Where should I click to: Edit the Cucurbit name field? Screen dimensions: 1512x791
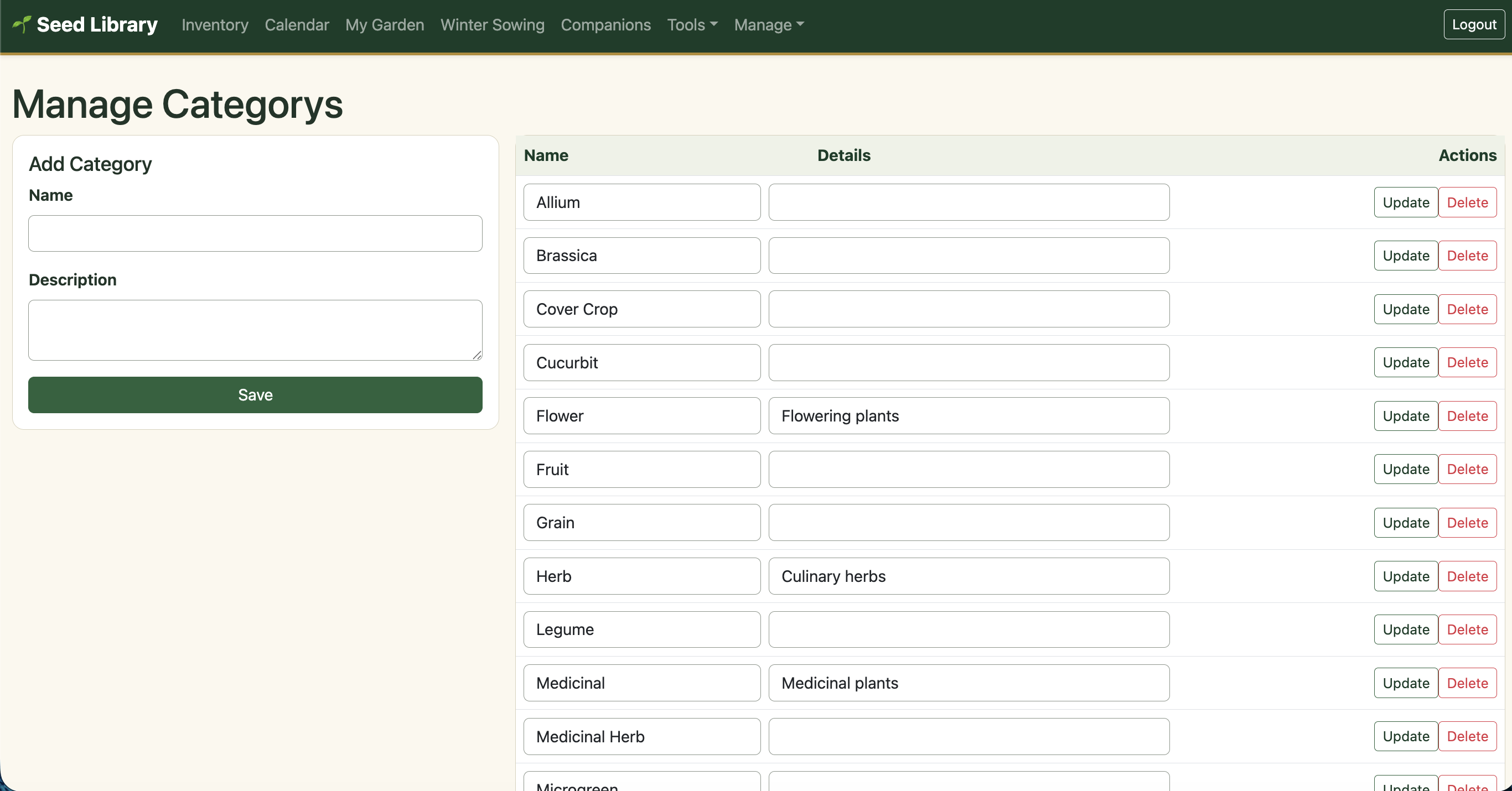coord(642,363)
